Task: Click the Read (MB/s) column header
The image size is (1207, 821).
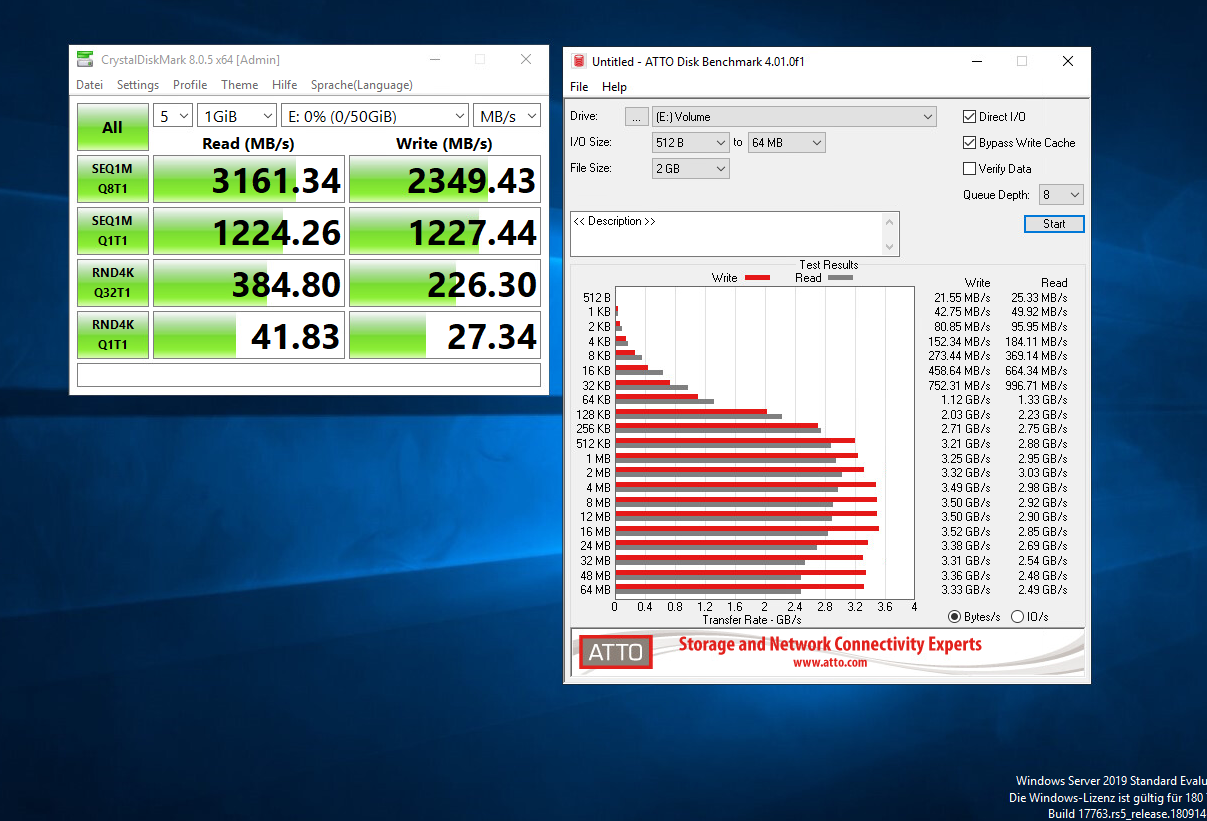Action: [x=248, y=143]
